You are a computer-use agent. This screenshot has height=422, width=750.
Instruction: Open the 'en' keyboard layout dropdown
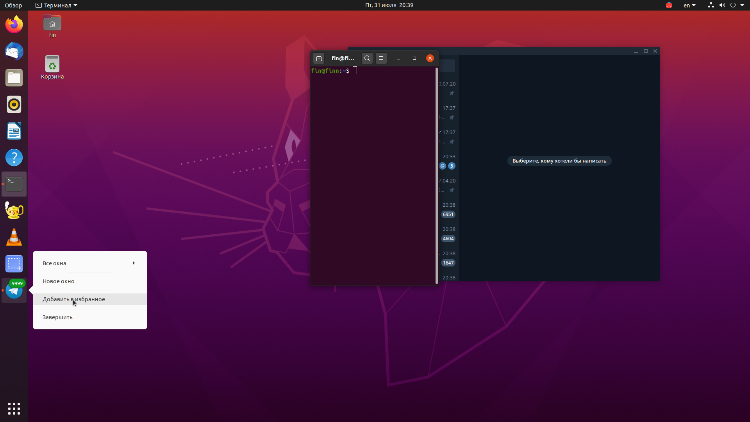pyautogui.click(x=690, y=5)
